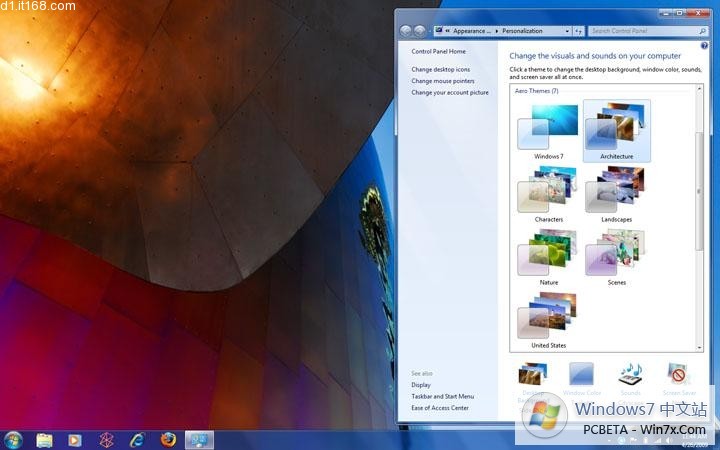Open Desktop Background settings icon
Viewport: 720px width, 450px height.
pos(533,374)
